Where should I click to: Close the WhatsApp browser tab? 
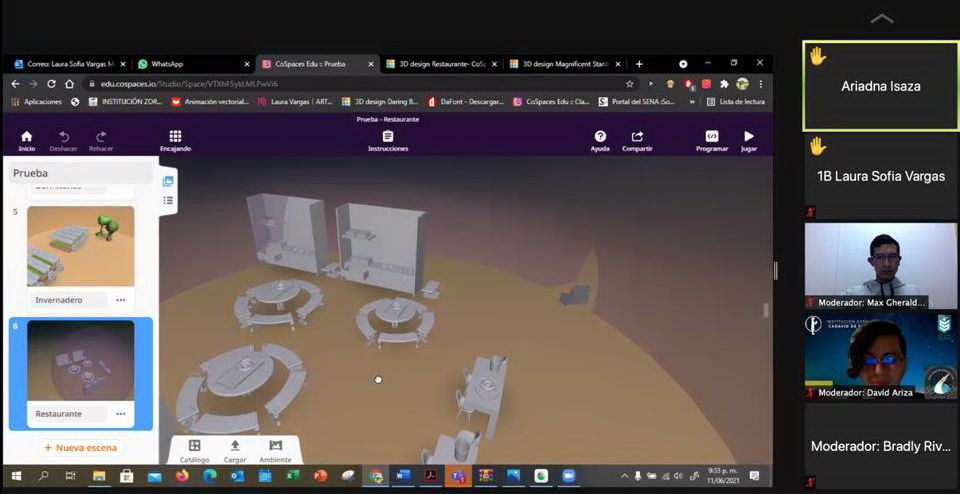pos(247,64)
